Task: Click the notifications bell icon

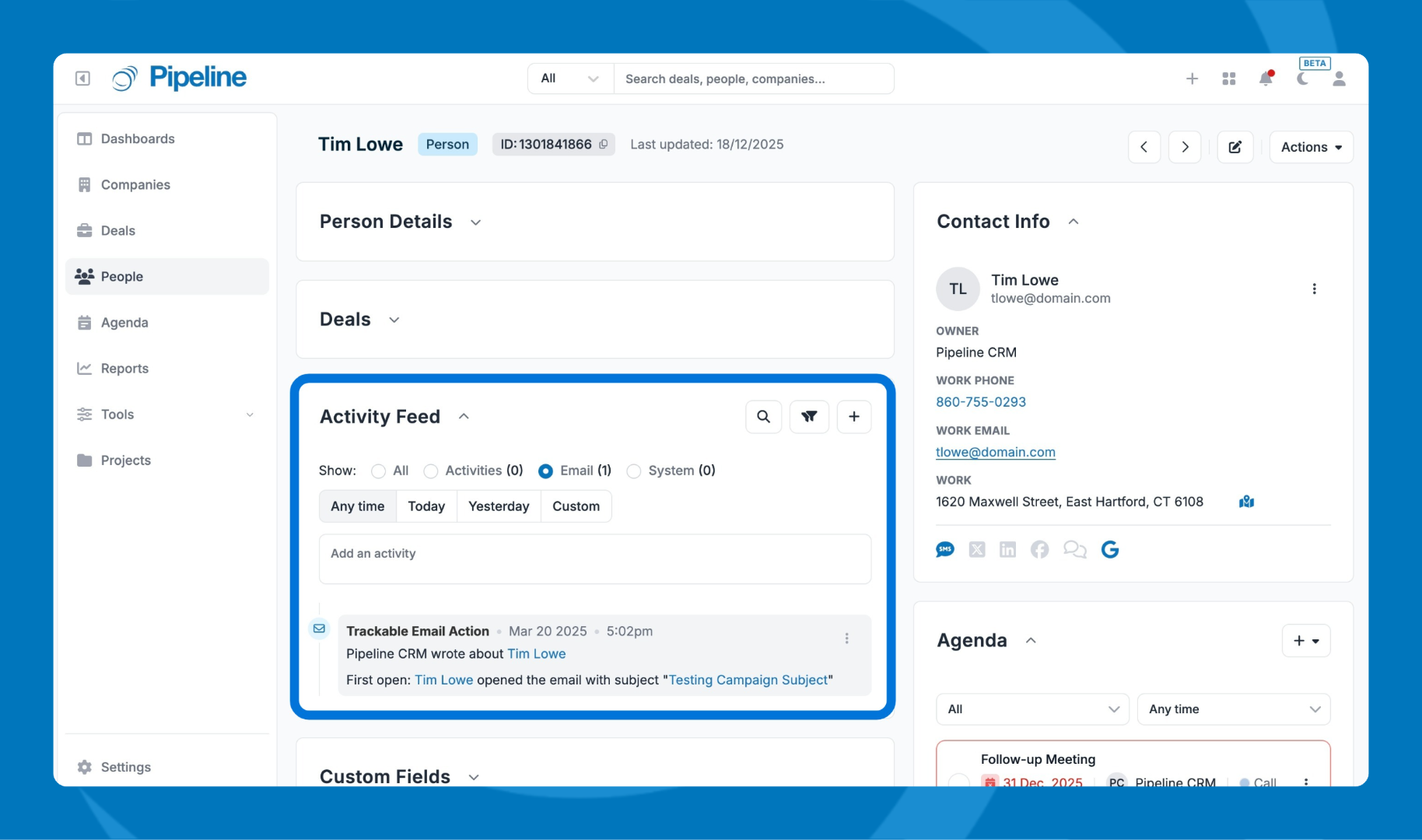Action: tap(1266, 79)
